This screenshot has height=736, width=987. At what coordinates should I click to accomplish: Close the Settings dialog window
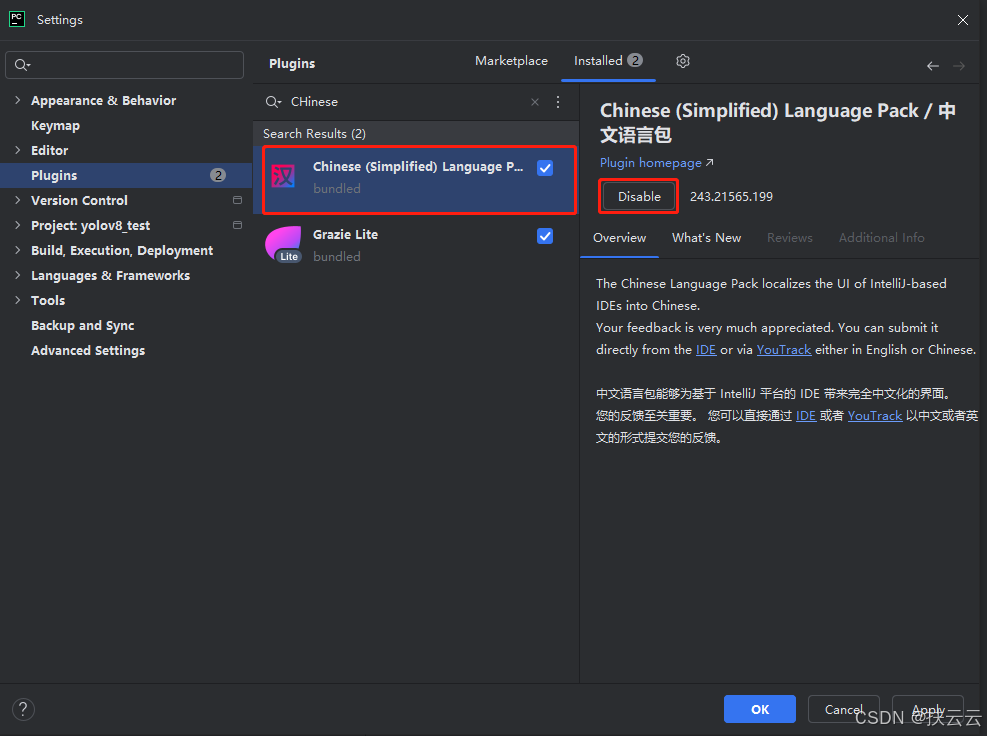962,20
